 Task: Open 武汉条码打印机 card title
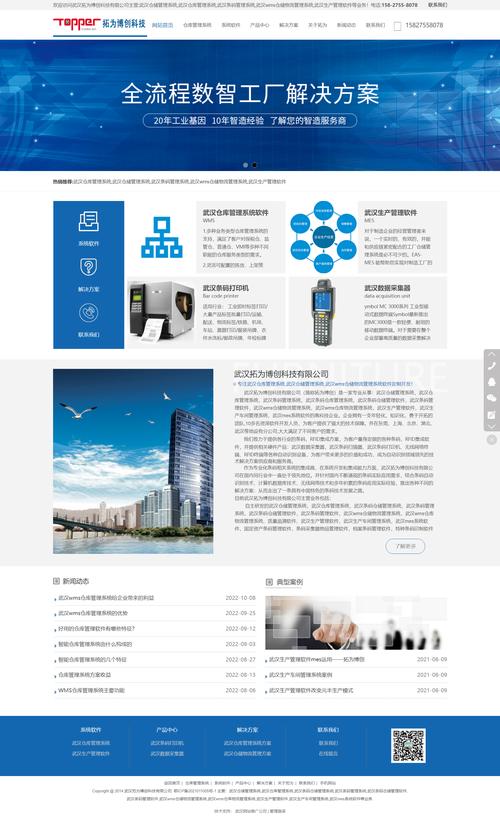coord(226,288)
